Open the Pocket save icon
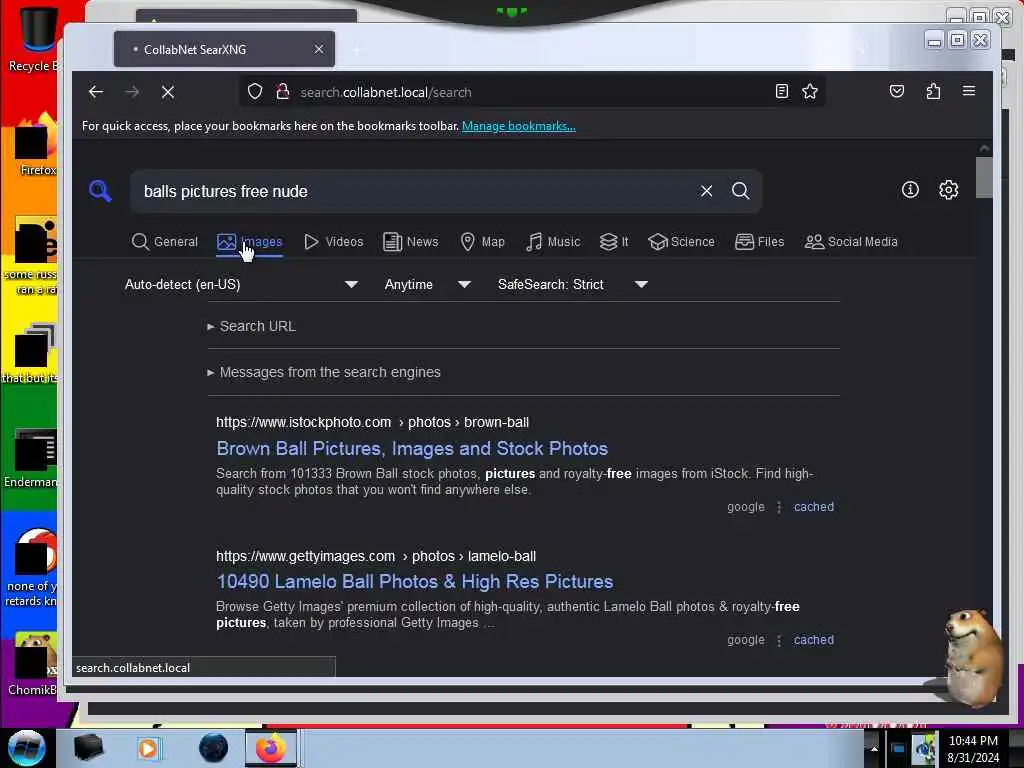The height and width of the screenshot is (768, 1024). 897,91
